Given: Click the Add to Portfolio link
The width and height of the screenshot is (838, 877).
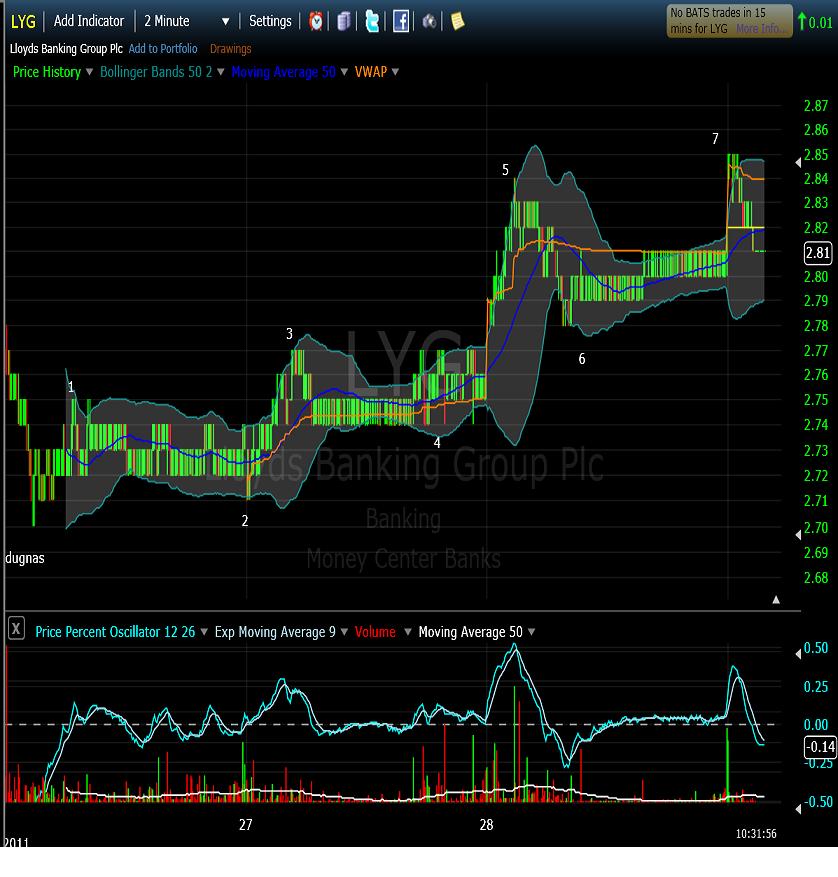Looking at the screenshot, I should click(163, 49).
